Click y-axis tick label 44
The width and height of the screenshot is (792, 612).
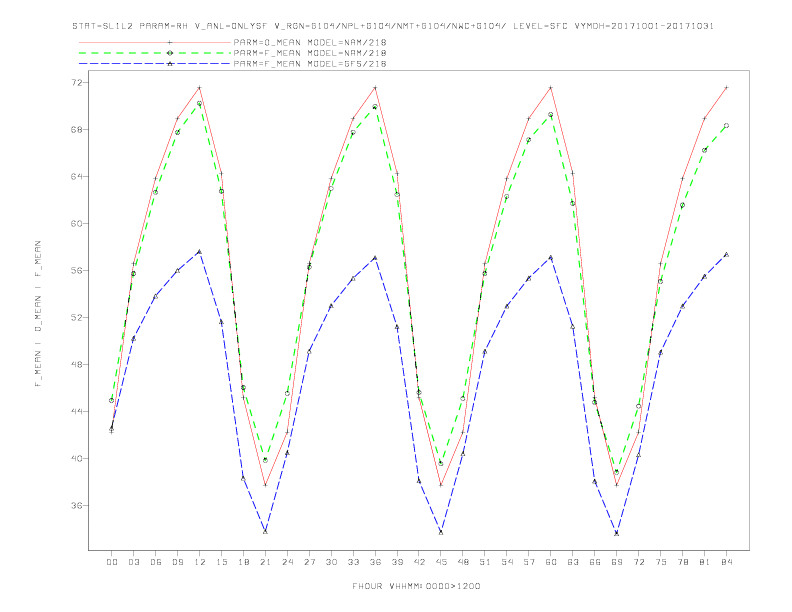coord(79,411)
